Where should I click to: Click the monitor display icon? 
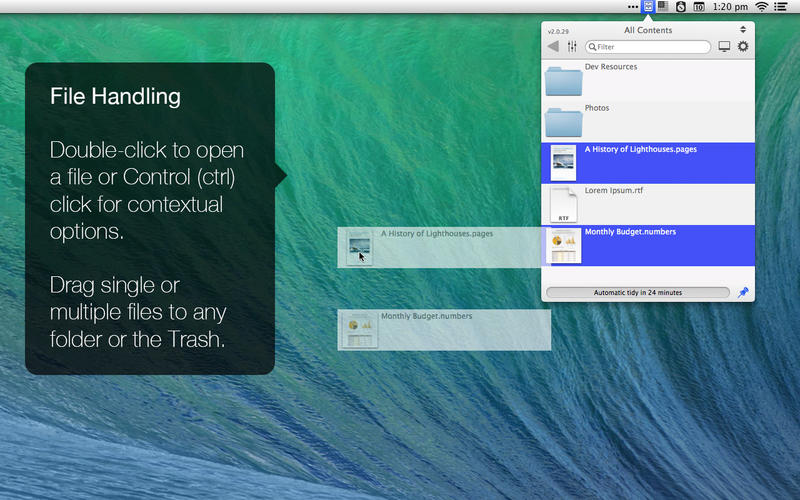tap(724, 46)
